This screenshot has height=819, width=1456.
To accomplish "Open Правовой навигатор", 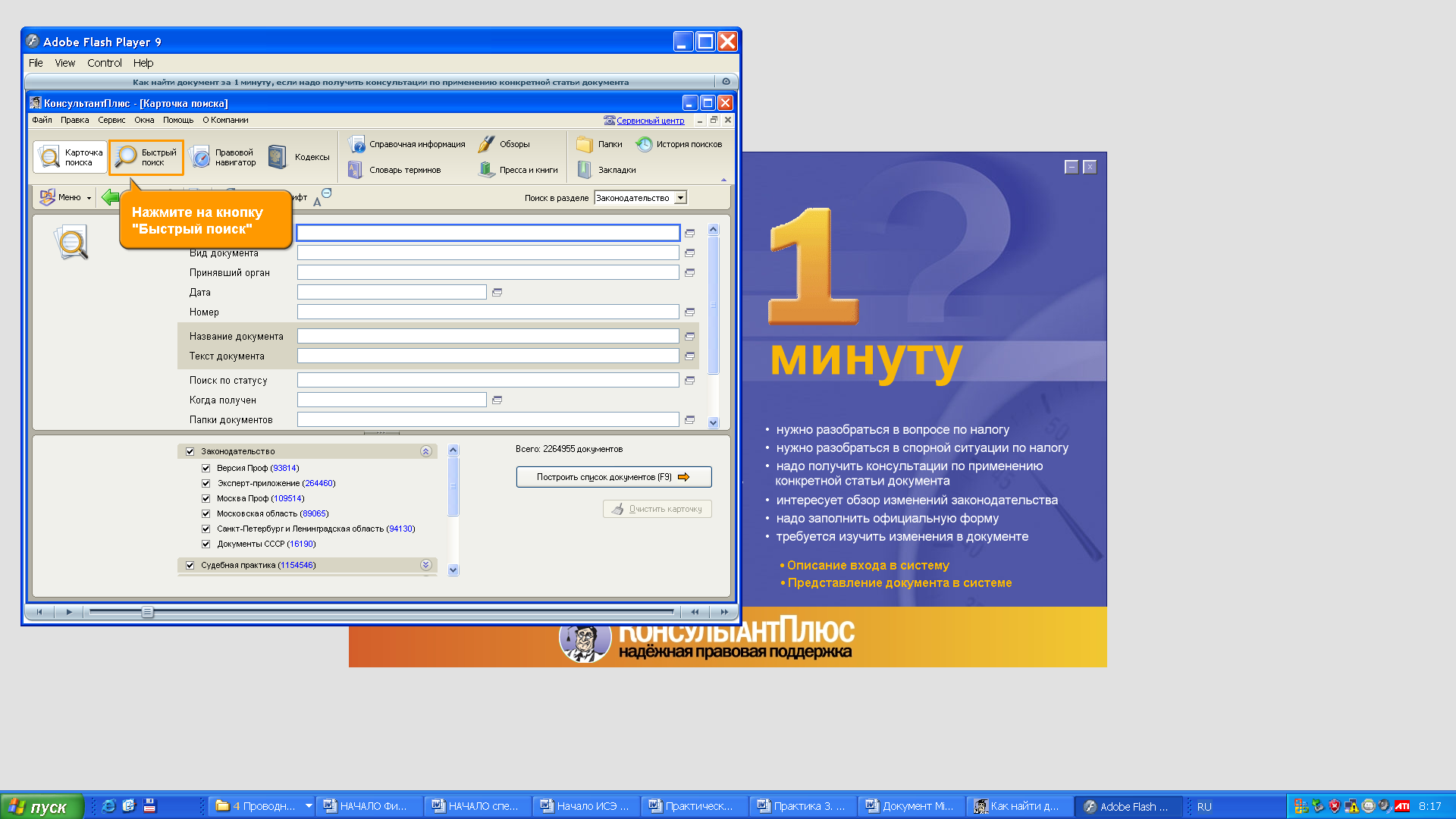I will coord(224,157).
